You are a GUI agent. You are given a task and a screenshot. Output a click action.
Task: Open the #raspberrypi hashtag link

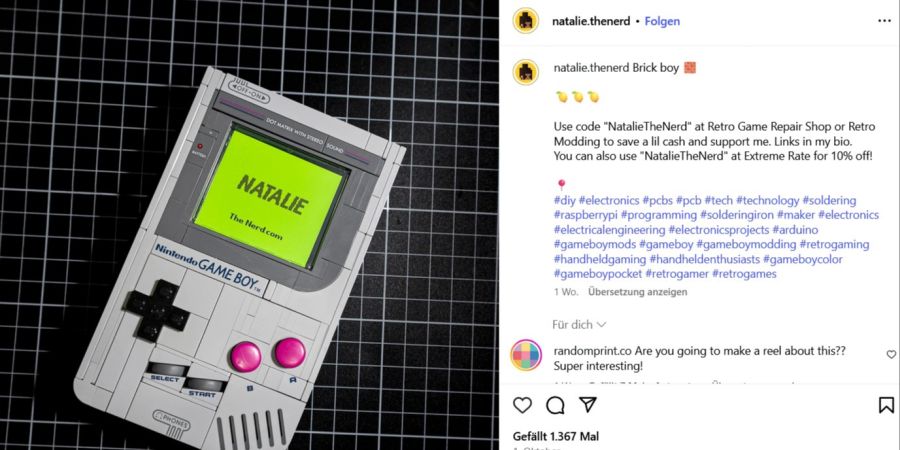(x=585, y=215)
